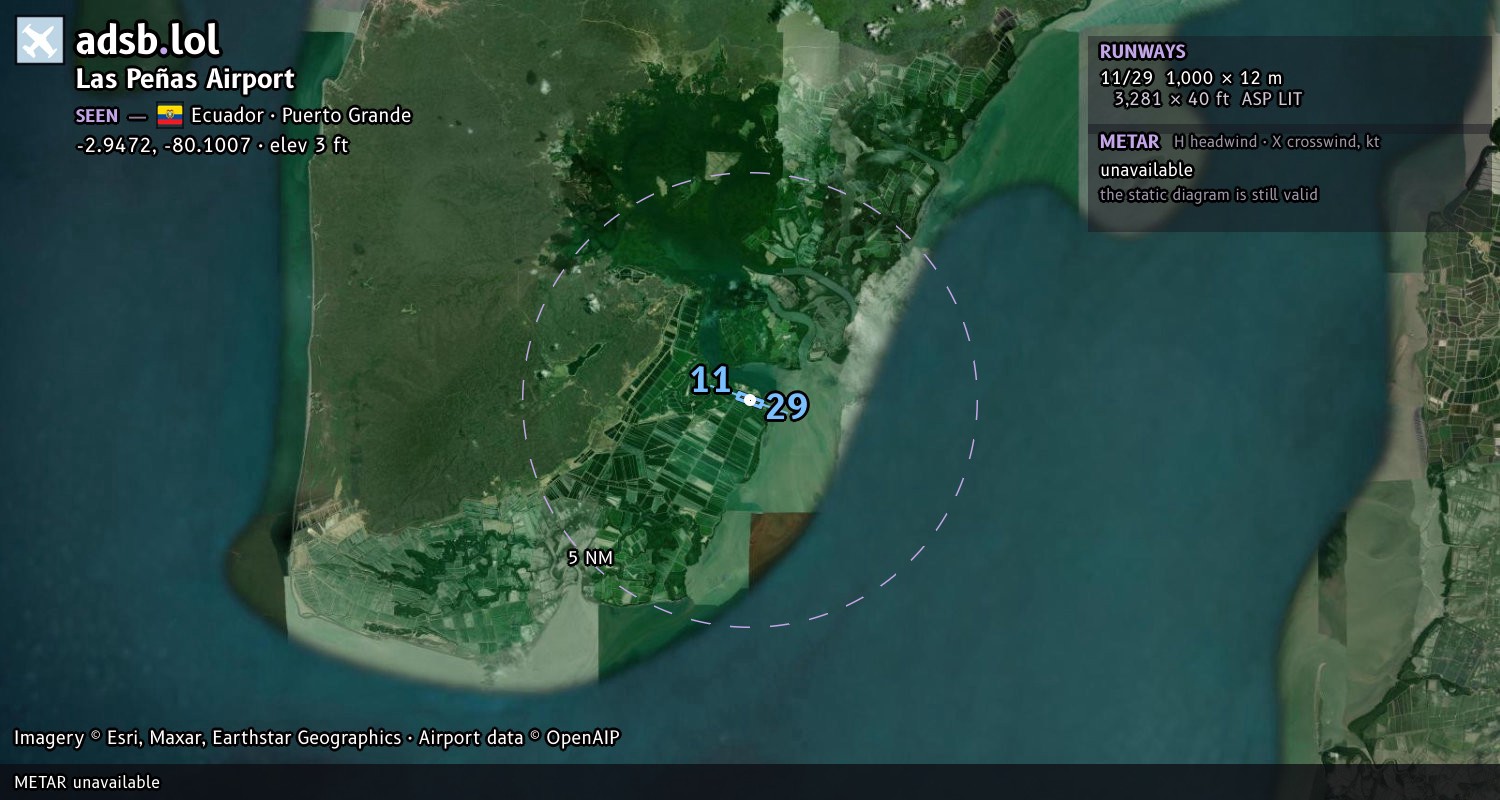Click the 3,281 × 40 ft ASP LIT line
The height and width of the screenshot is (800, 1500).
(1208, 99)
